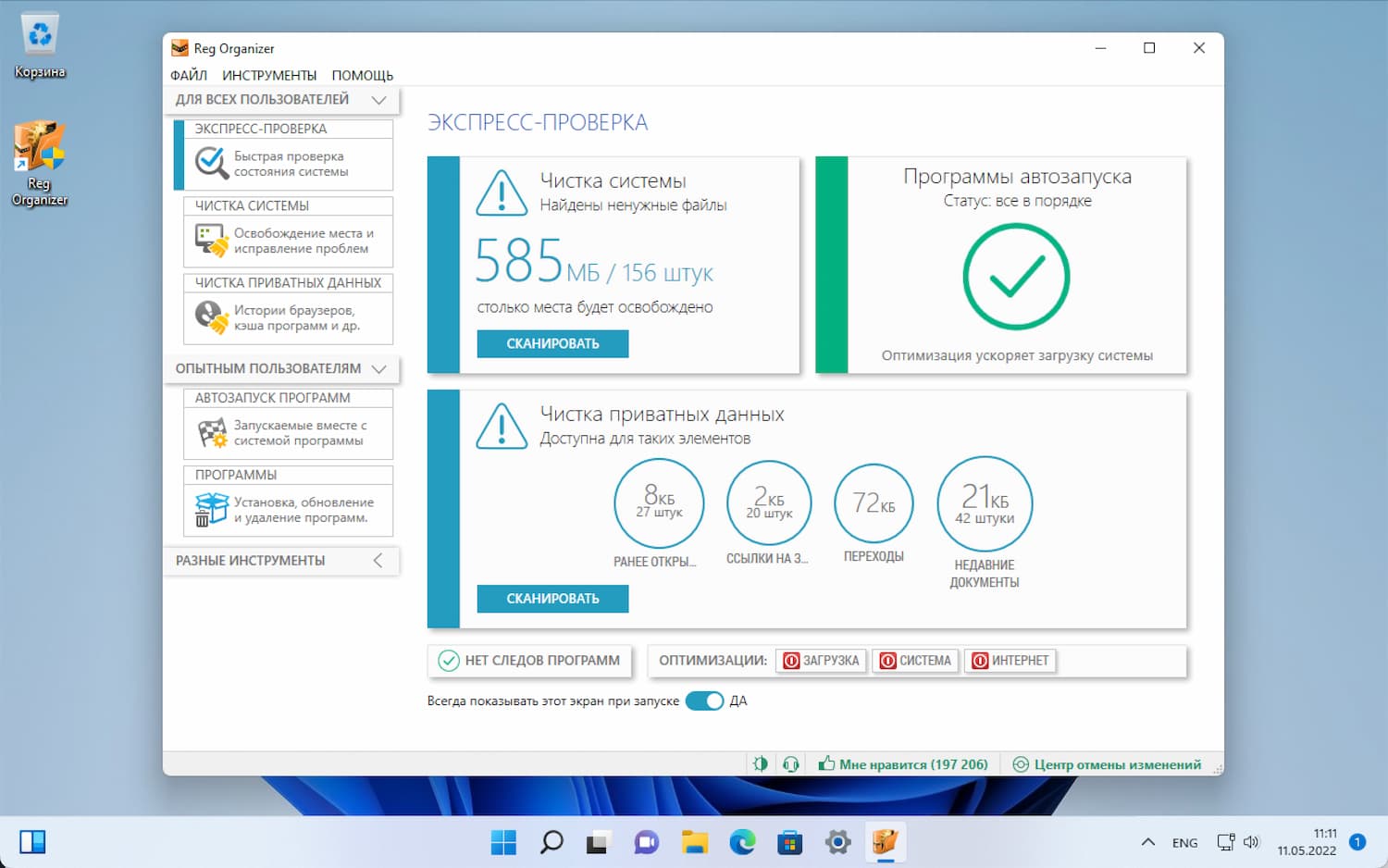Image resolution: width=1388 pixels, height=868 pixels.
Task: Click the 72 КБ ПЕРЕХОДЫ circle
Action: tap(874, 502)
